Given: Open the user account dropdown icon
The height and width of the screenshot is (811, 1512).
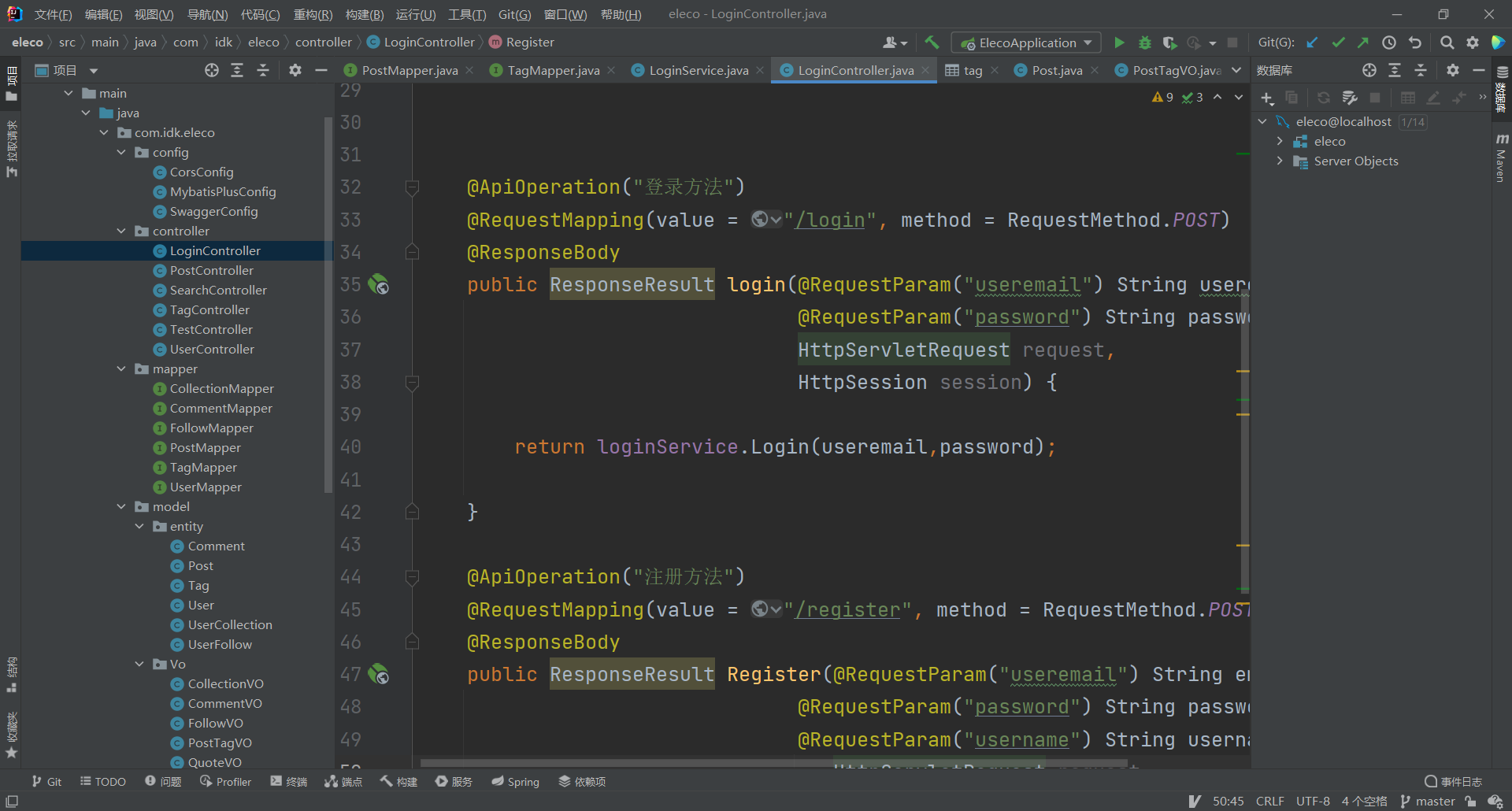Looking at the screenshot, I should (895, 43).
